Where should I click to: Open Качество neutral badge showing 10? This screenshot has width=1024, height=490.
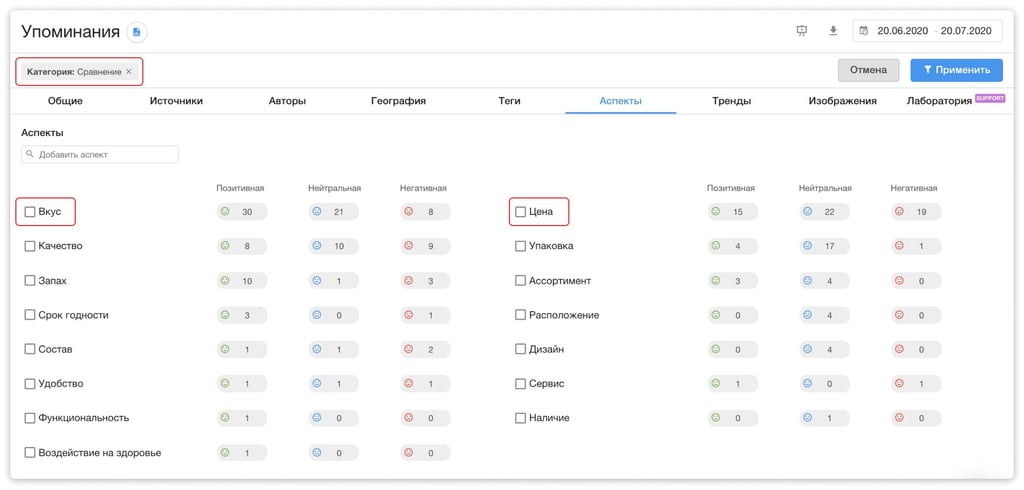[x=334, y=246]
